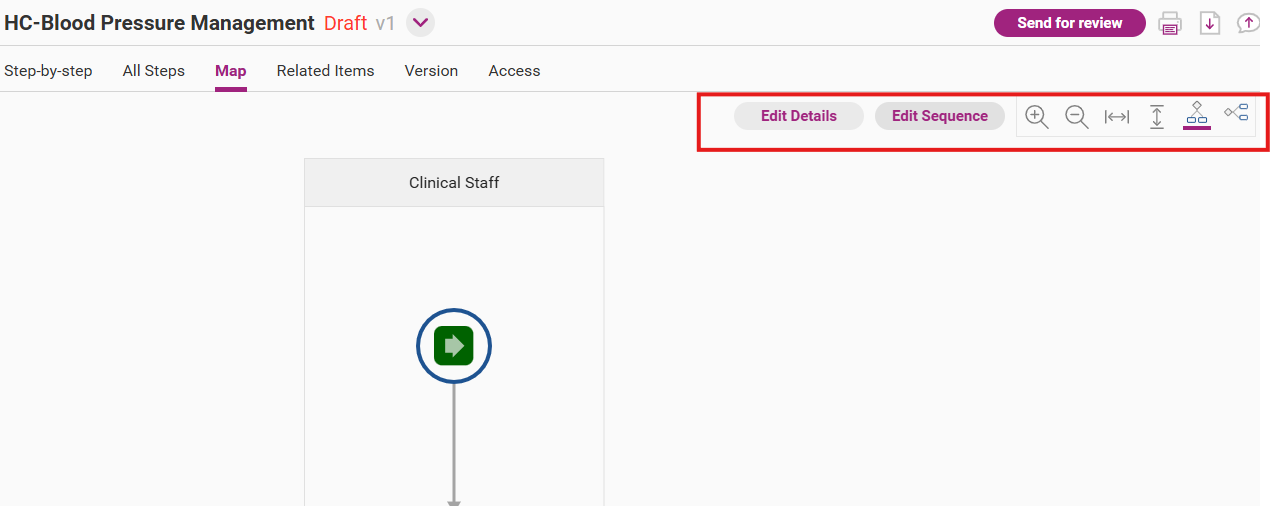
Task: Click the green start step icon
Action: point(454,346)
